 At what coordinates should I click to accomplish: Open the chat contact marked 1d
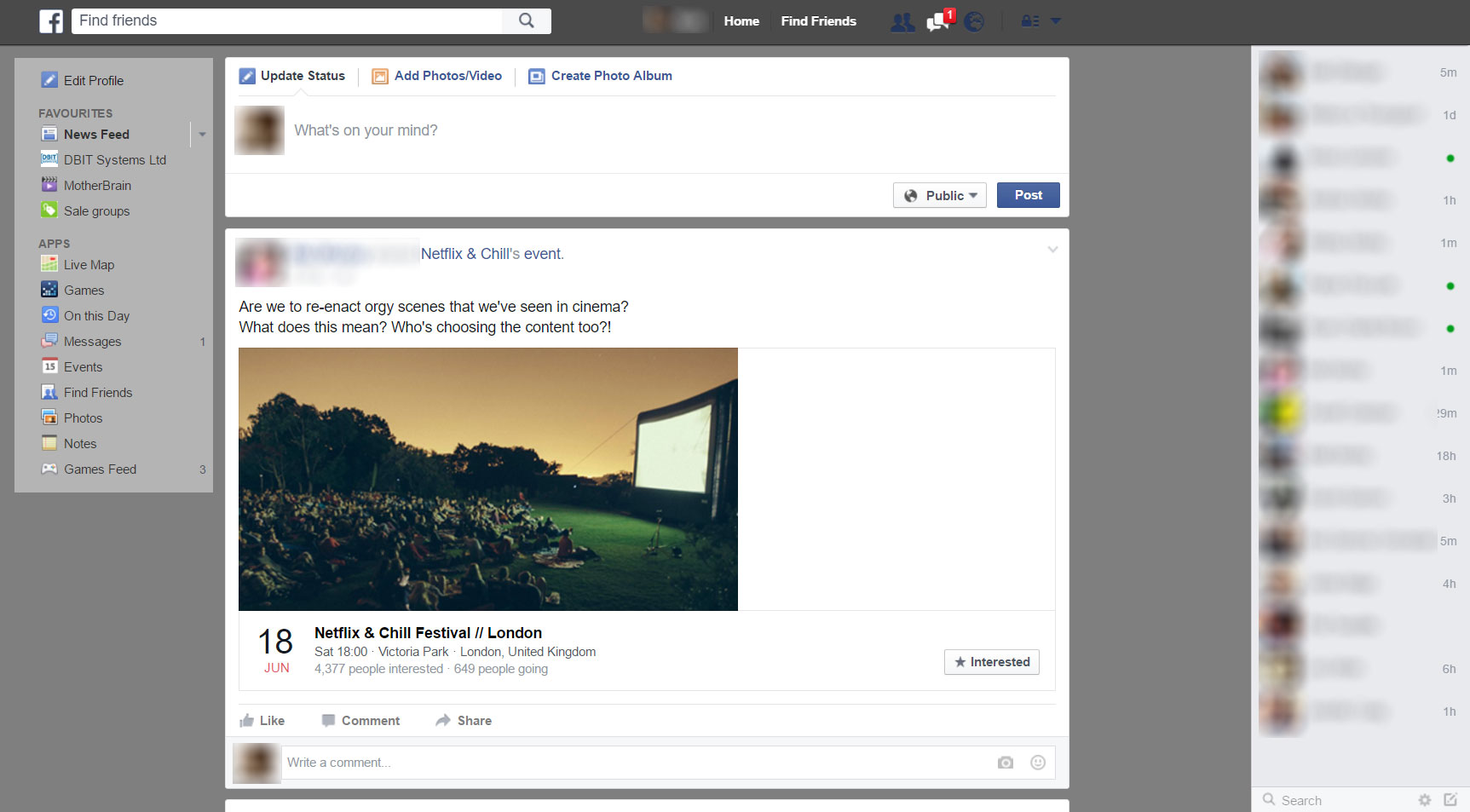[x=1361, y=115]
